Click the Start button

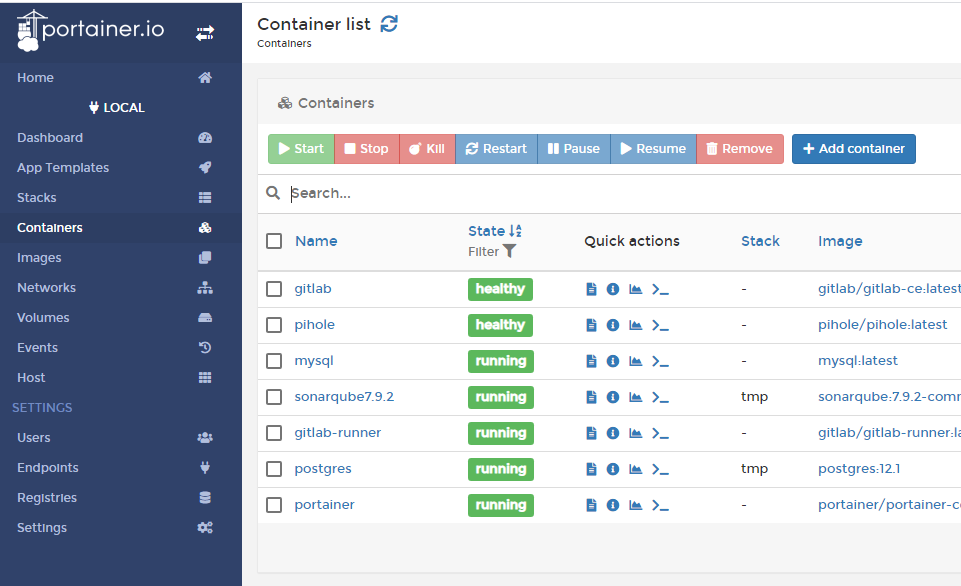point(301,149)
